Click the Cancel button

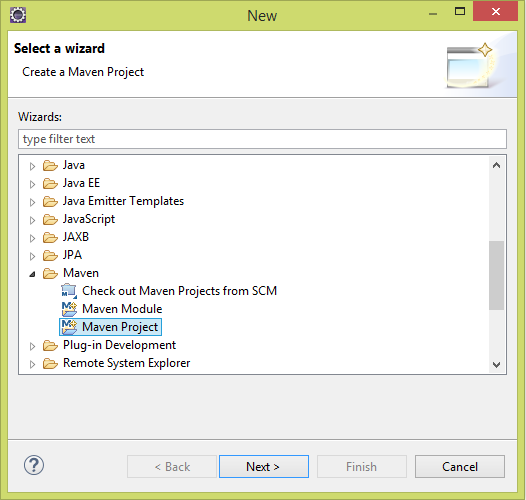(460, 466)
